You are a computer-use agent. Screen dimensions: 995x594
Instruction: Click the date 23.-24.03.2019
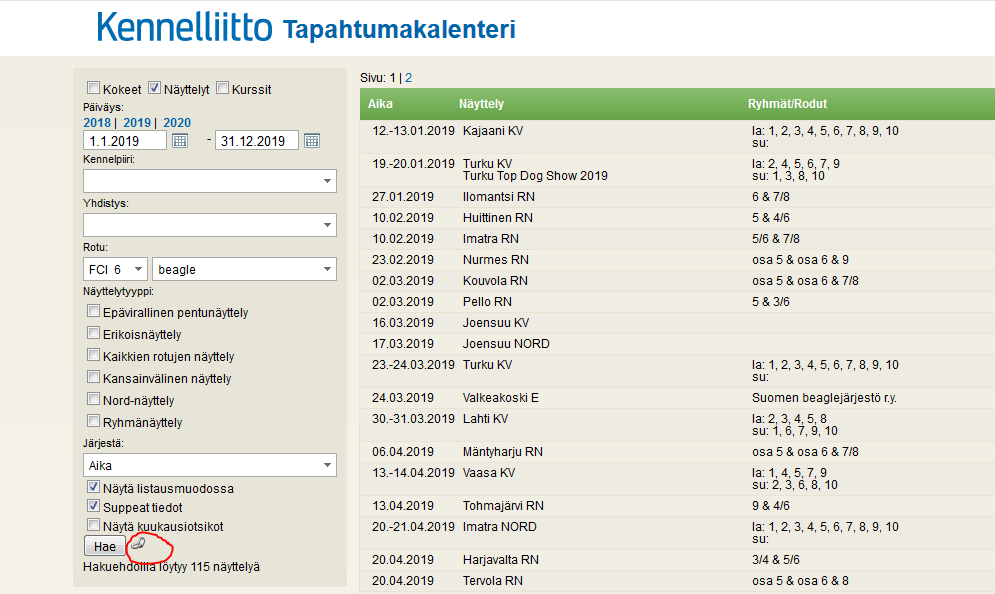413,364
